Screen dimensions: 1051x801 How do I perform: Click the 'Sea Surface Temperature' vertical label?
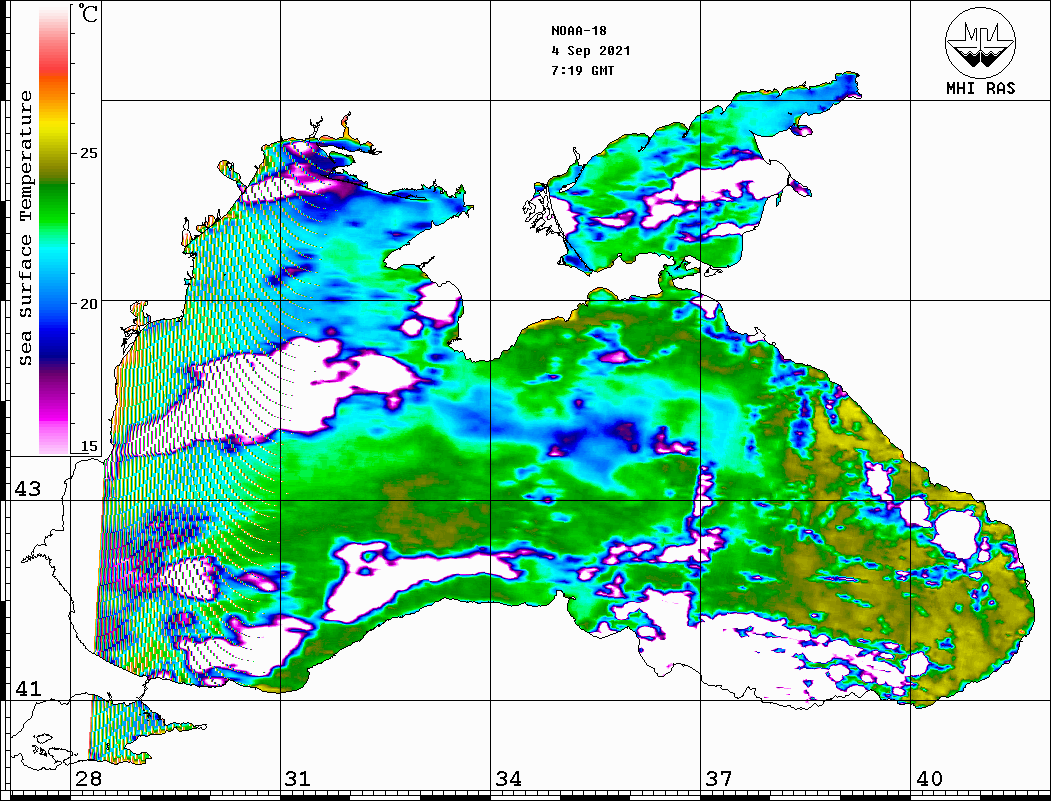pyautogui.click(x=25, y=228)
